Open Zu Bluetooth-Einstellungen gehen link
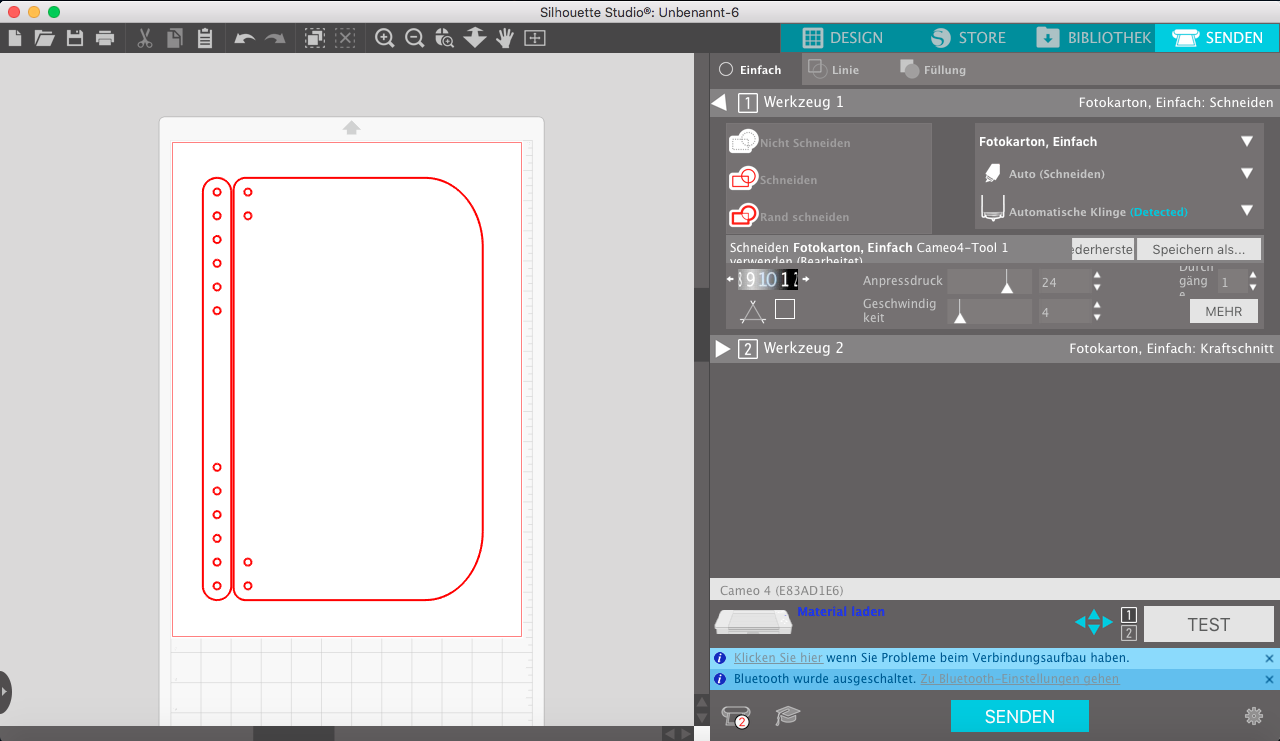Screen dimensions: 1280x741 click(x=1019, y=679)
